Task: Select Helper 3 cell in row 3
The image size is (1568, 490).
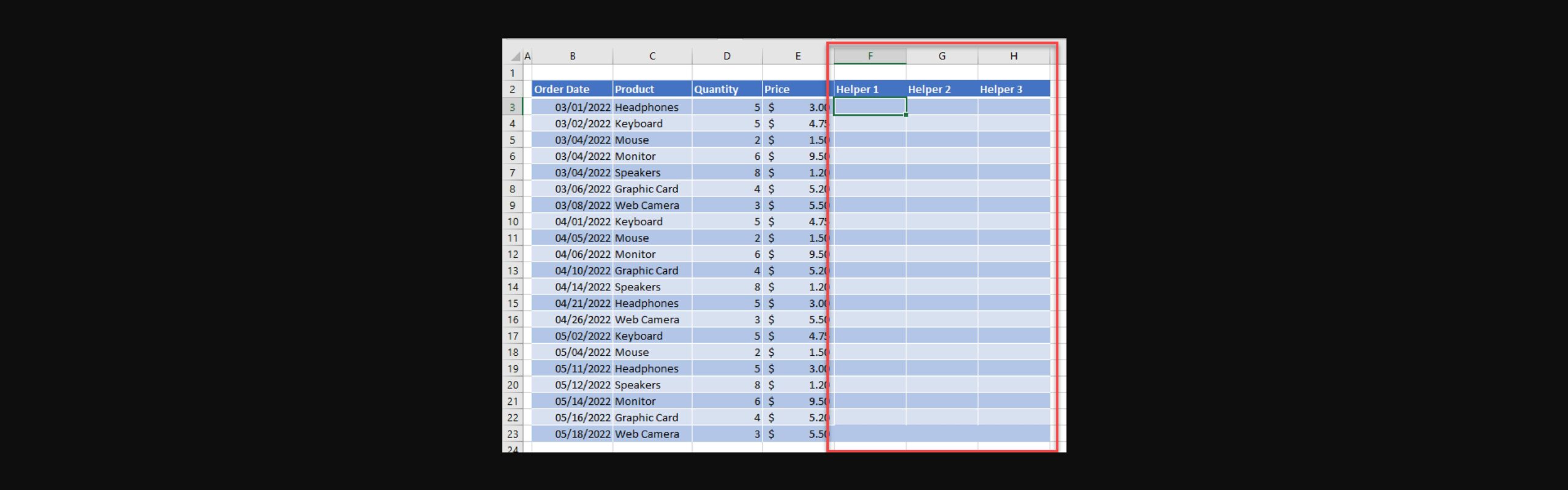Action: tap(1014, 107)
